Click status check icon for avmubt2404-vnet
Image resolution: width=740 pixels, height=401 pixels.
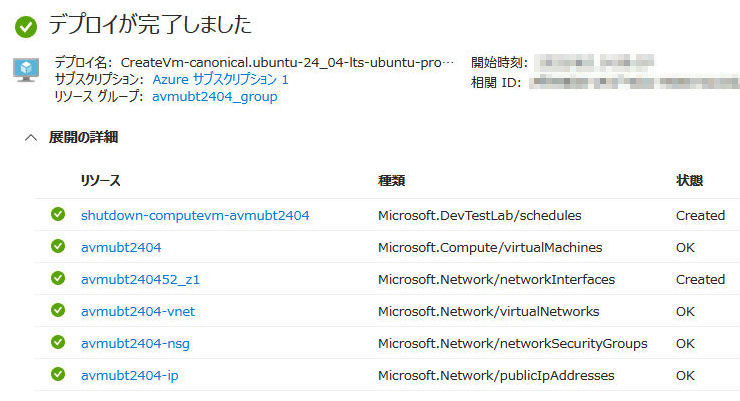[x=58, y=310]
